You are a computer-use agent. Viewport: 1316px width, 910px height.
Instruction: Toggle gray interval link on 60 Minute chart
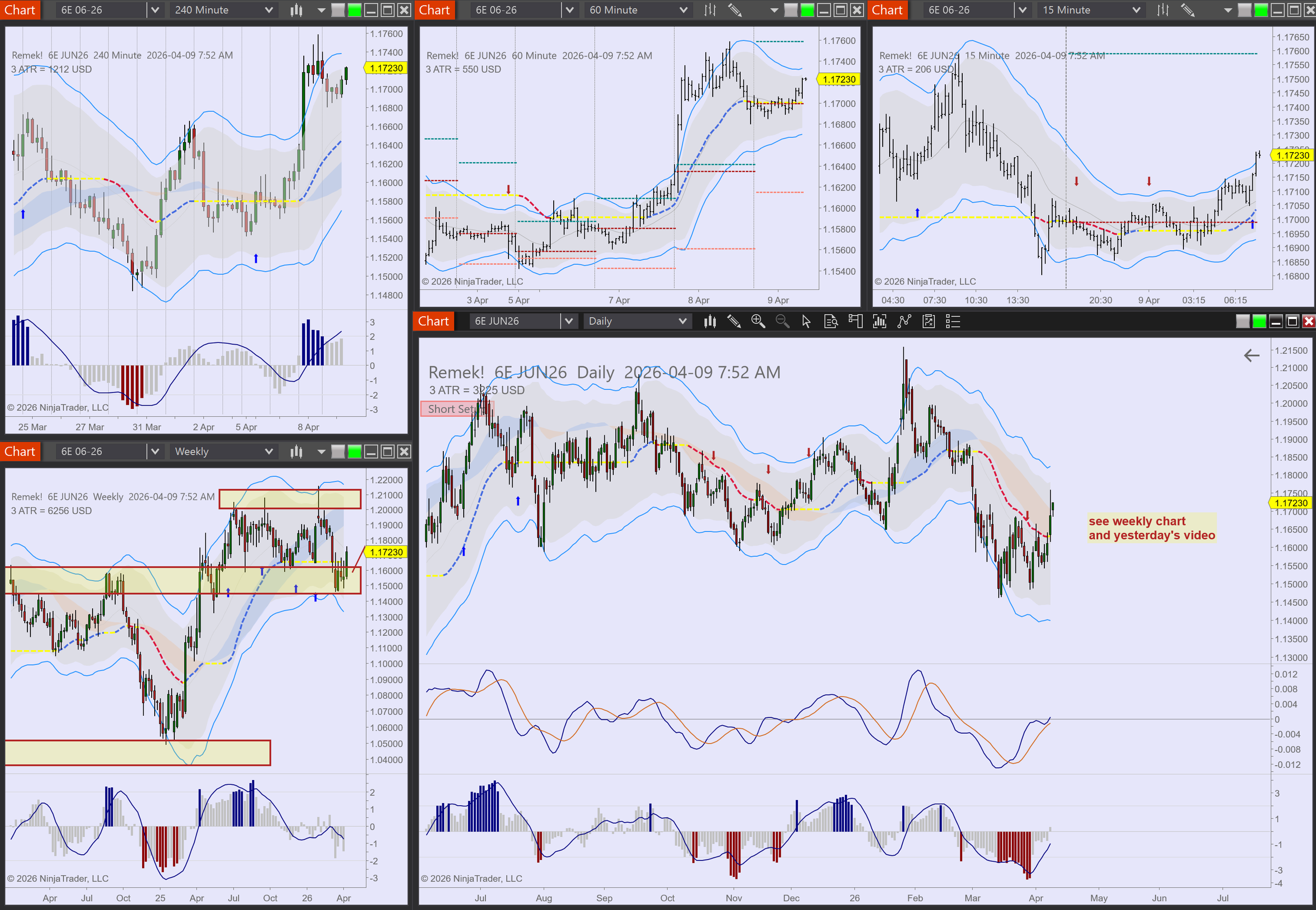[x=790, y=9]
